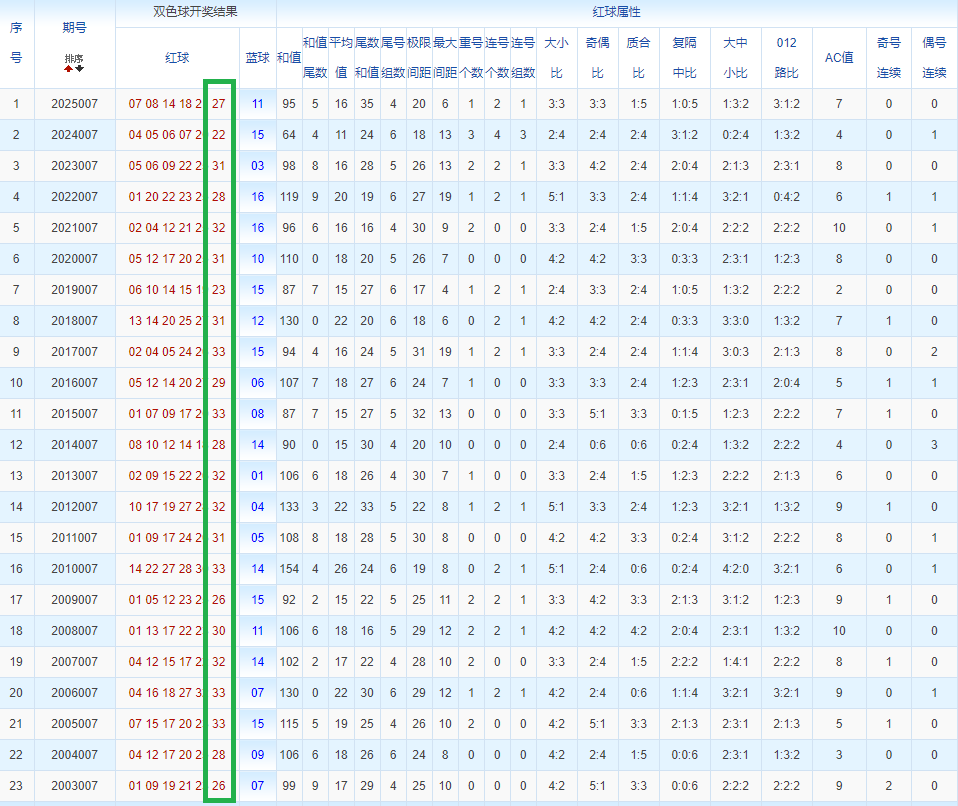Click issue number 2025007
Screen dimensions: 958x806
click(x=74, y=104)
